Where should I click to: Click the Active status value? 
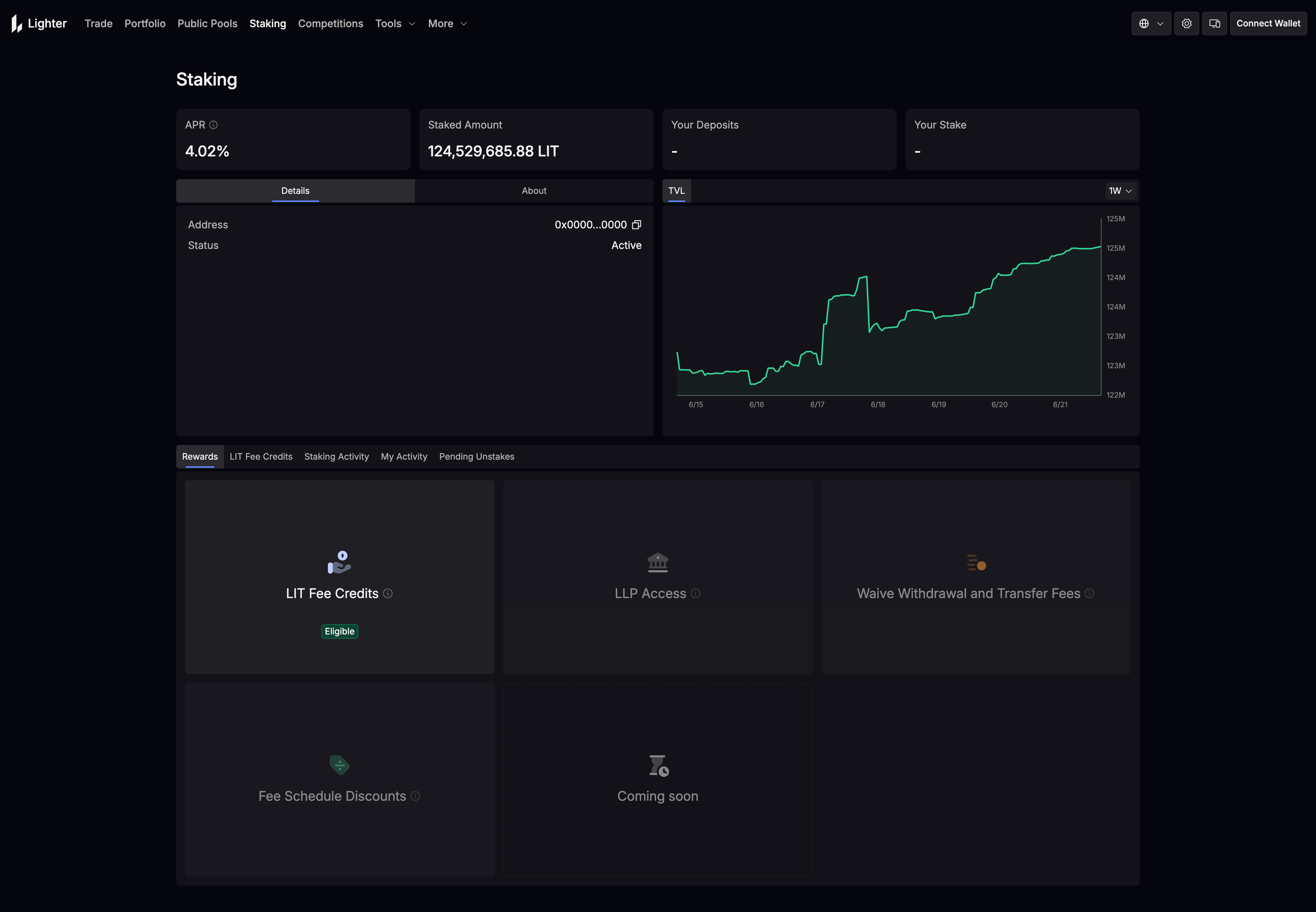click(626, 245)
